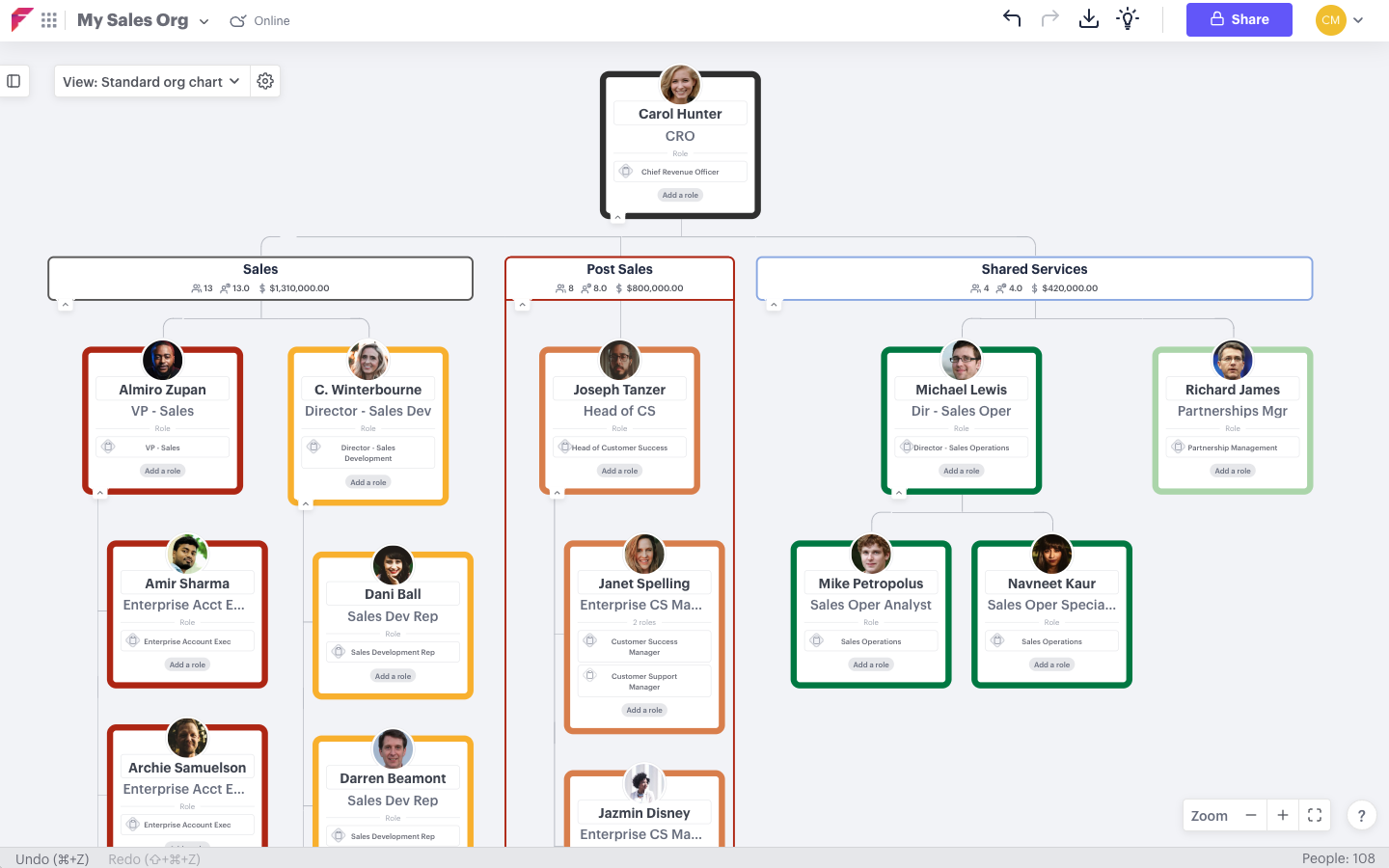
Task: Click Joseph Tanzer's profile photo
Action: pos(618,359)
